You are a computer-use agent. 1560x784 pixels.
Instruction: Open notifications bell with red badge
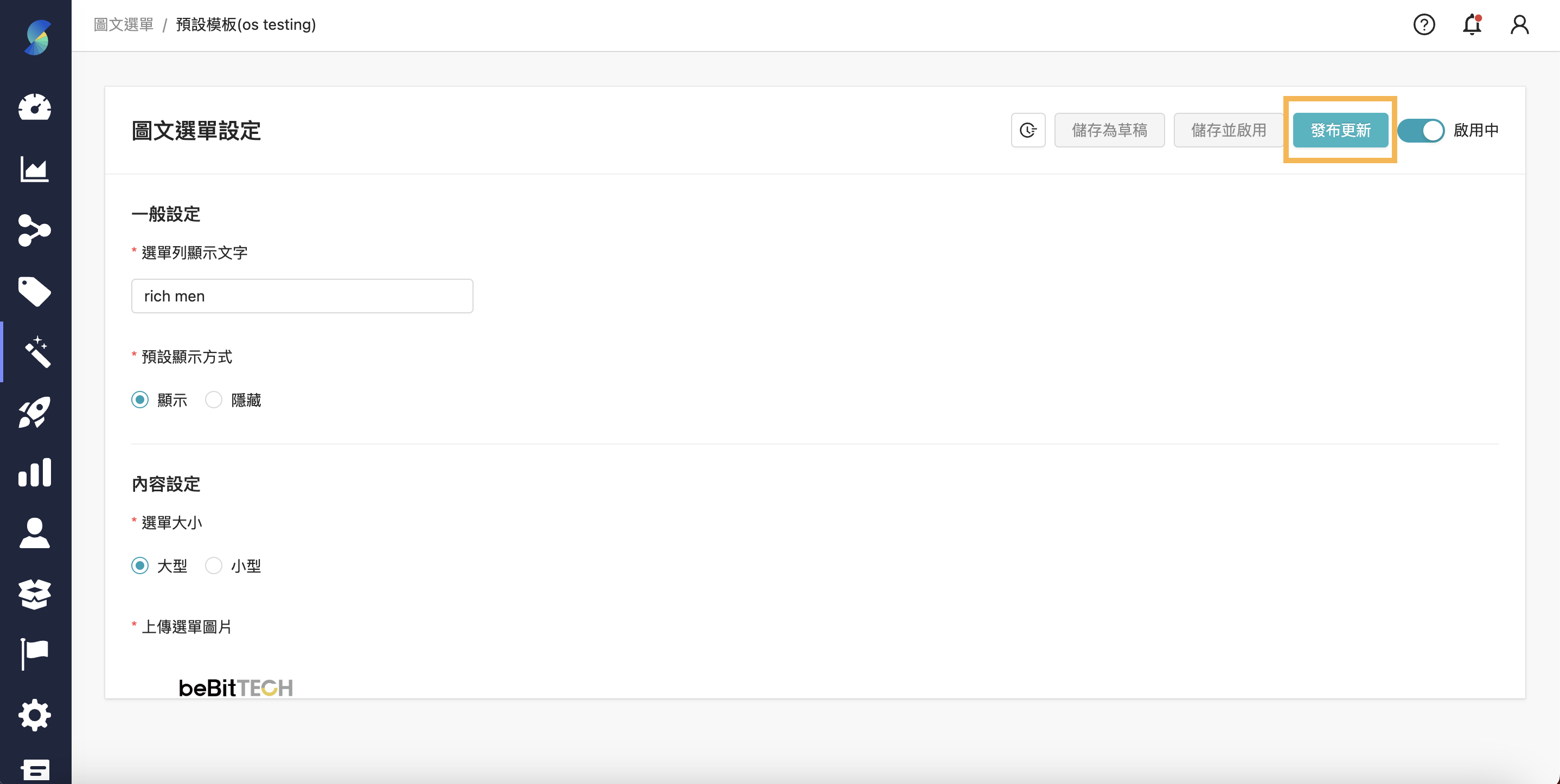(1472, 25)
